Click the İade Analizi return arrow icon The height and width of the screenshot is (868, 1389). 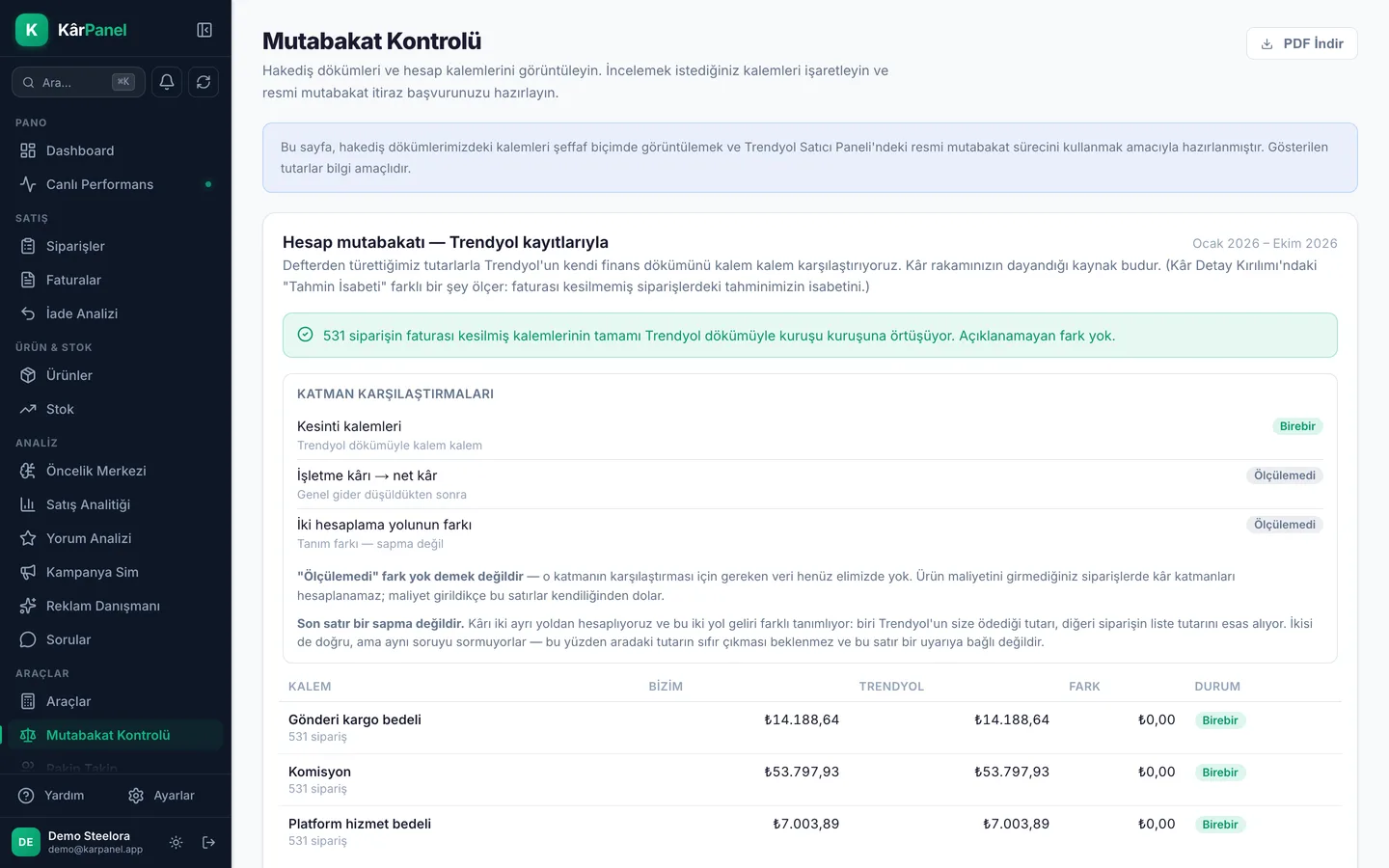click(x=28, y=313)
